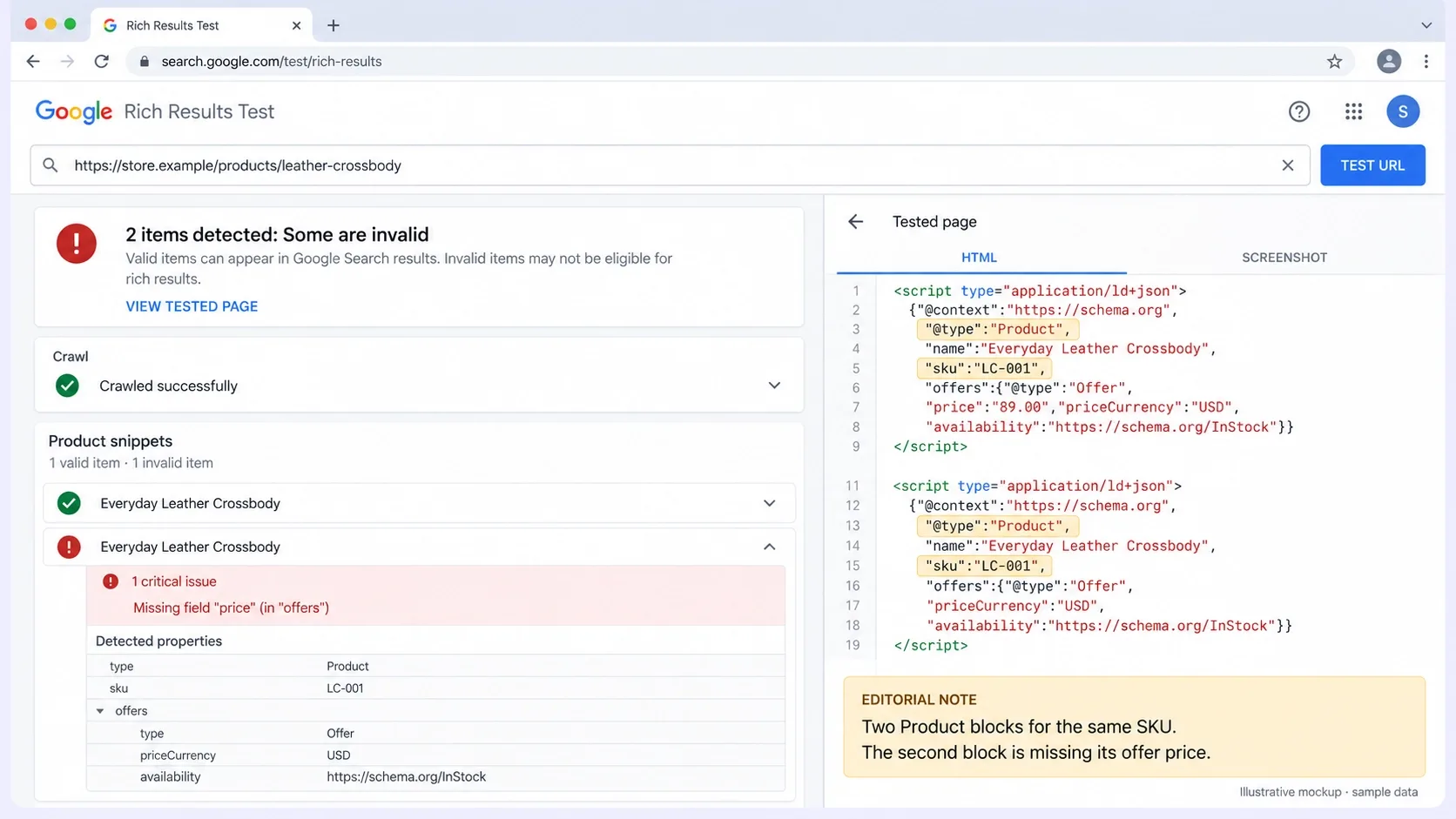Click the type value Product in table
The image size is (1456, 819).
point(347,667)
